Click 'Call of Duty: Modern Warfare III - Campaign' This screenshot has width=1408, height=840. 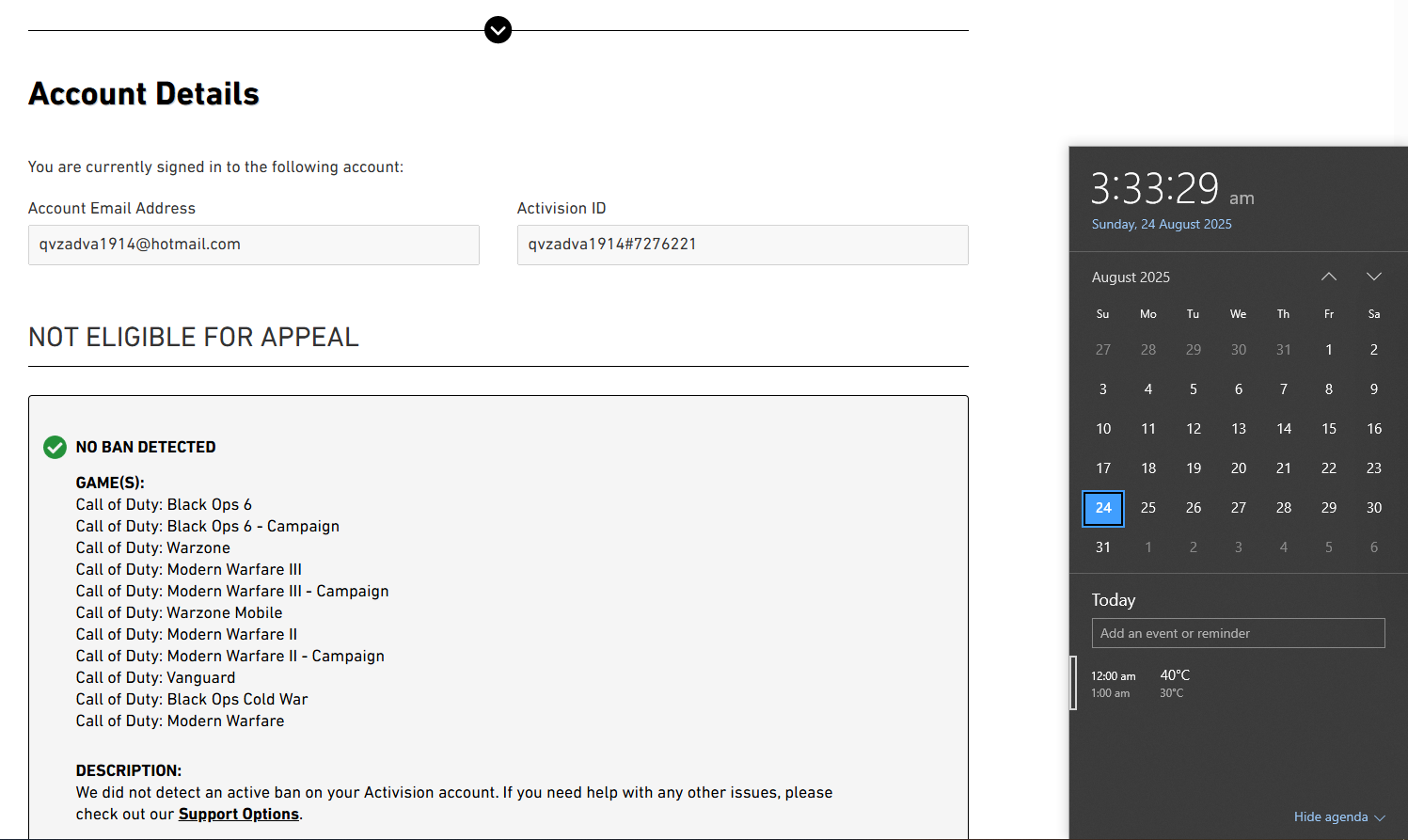coord(232,591)
